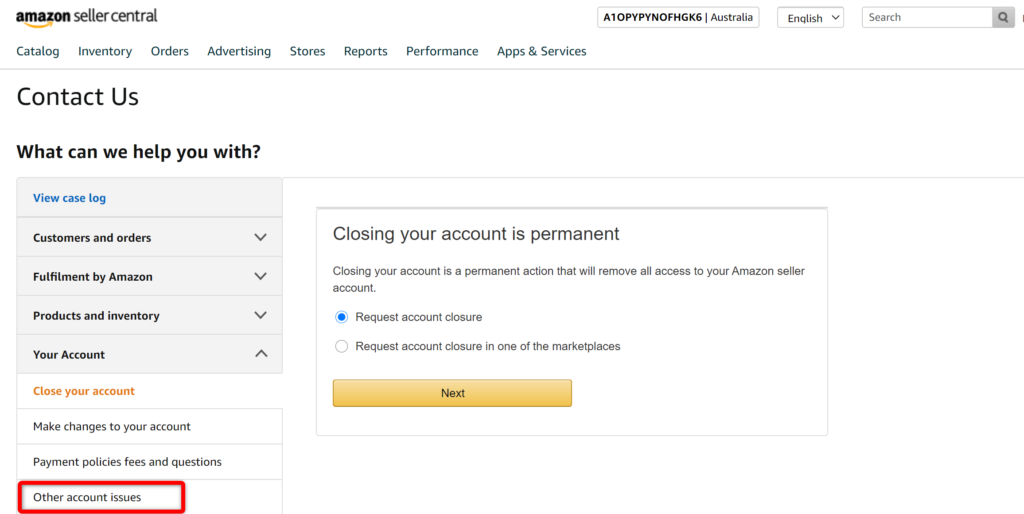Screen dimensions: 1024x514
Task: Select closure in one of the marketplaces
Action: pyautogui.click(x=342, y=346)
